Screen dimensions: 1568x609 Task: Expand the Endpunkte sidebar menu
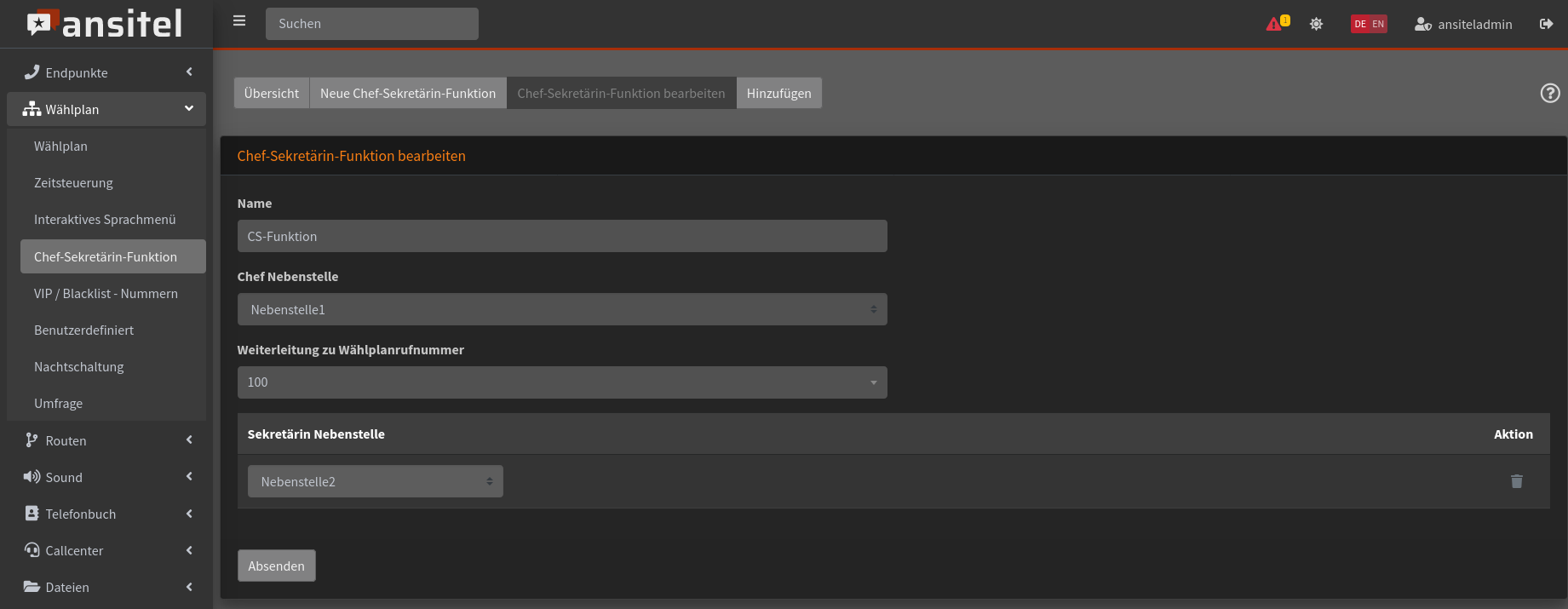106,72
